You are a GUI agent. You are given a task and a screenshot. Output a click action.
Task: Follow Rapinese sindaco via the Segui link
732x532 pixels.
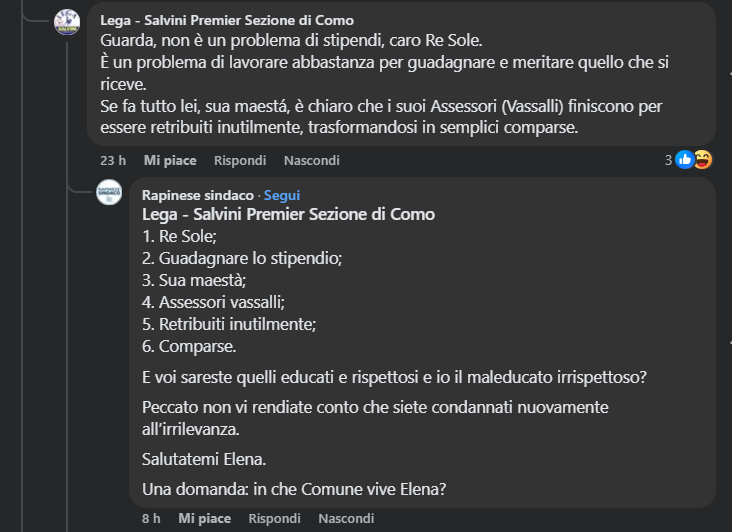[x=282, y=195]
